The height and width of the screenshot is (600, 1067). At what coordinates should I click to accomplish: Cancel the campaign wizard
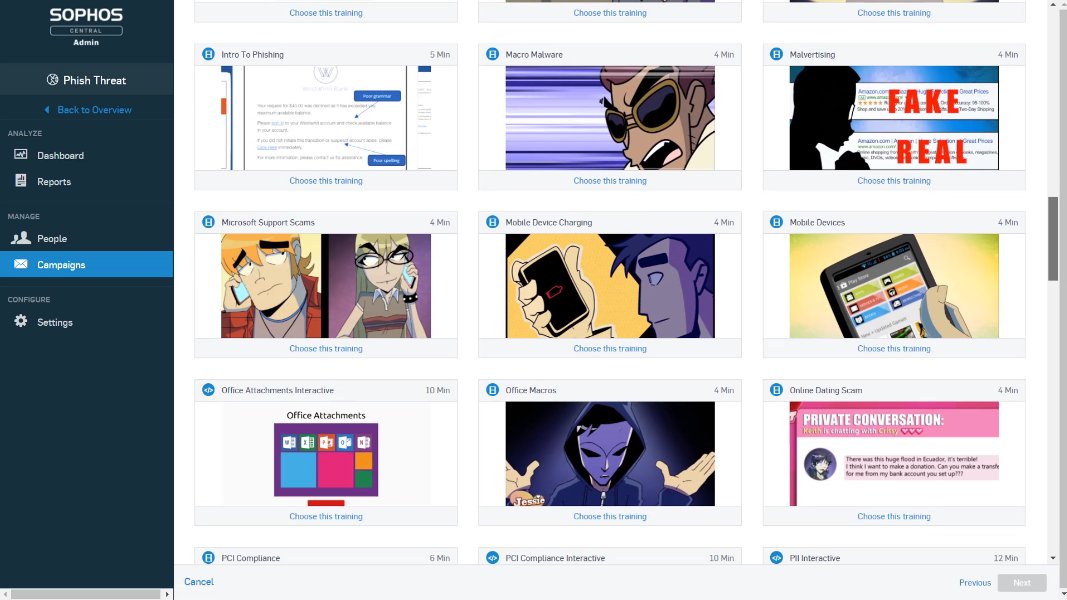pos(199,582)
